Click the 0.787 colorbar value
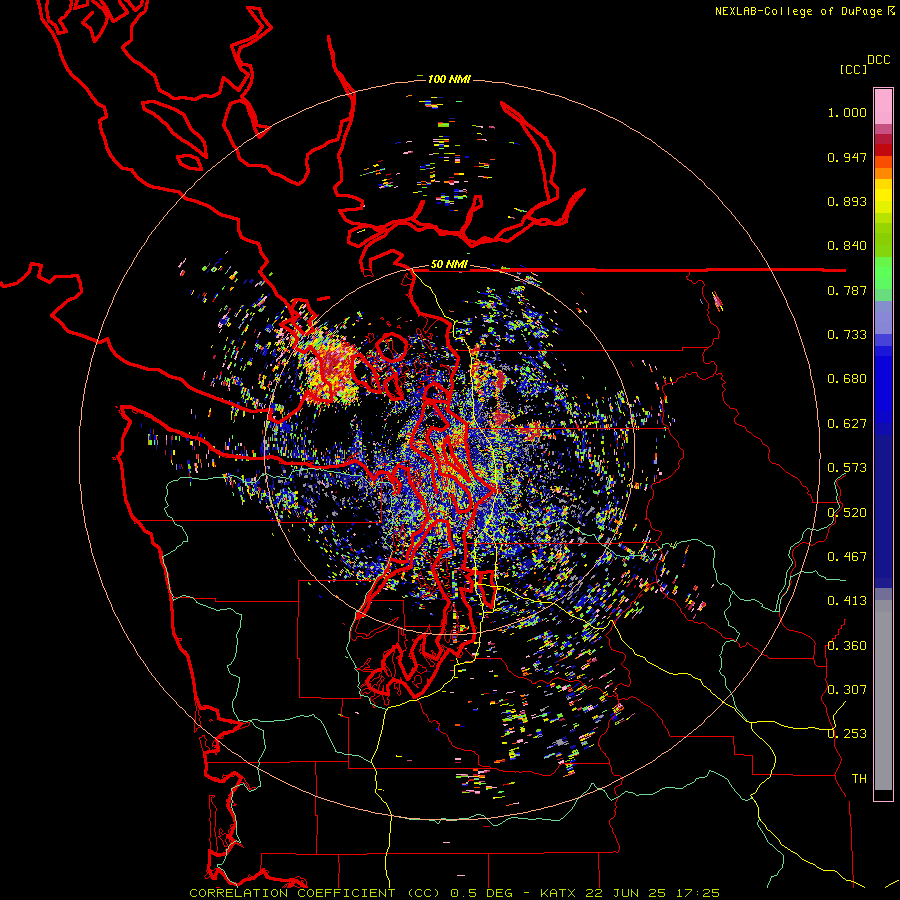This screenshot has height=900, width=900. [847, 290]
